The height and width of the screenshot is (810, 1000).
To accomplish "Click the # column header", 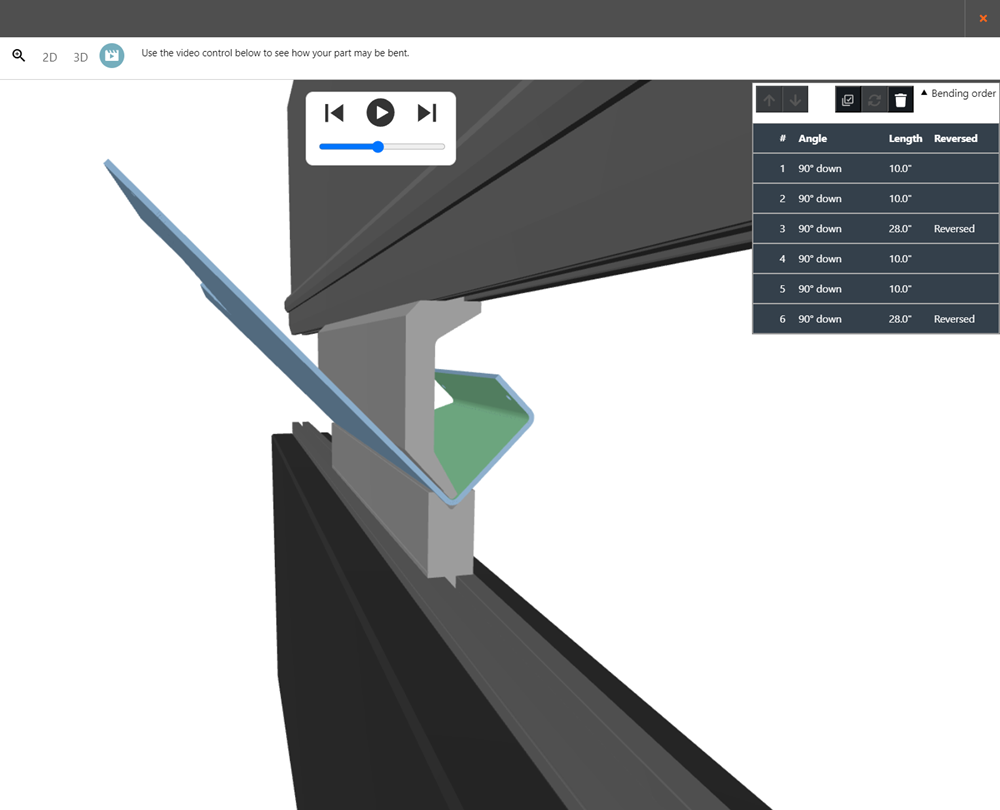I will [x=783, y=138].
